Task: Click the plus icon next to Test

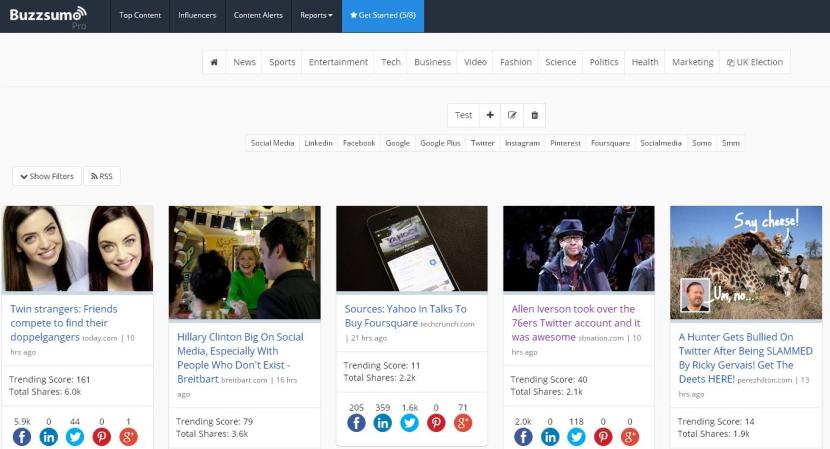Action: 490,115
